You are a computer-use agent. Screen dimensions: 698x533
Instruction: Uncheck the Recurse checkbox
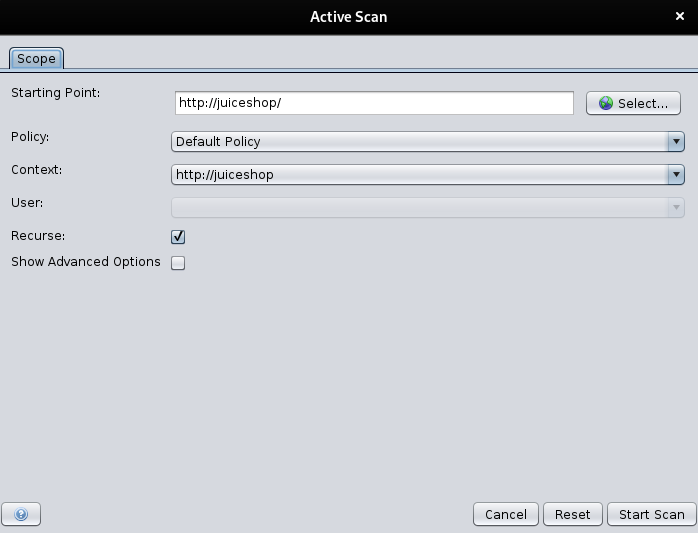coord(178,236)
